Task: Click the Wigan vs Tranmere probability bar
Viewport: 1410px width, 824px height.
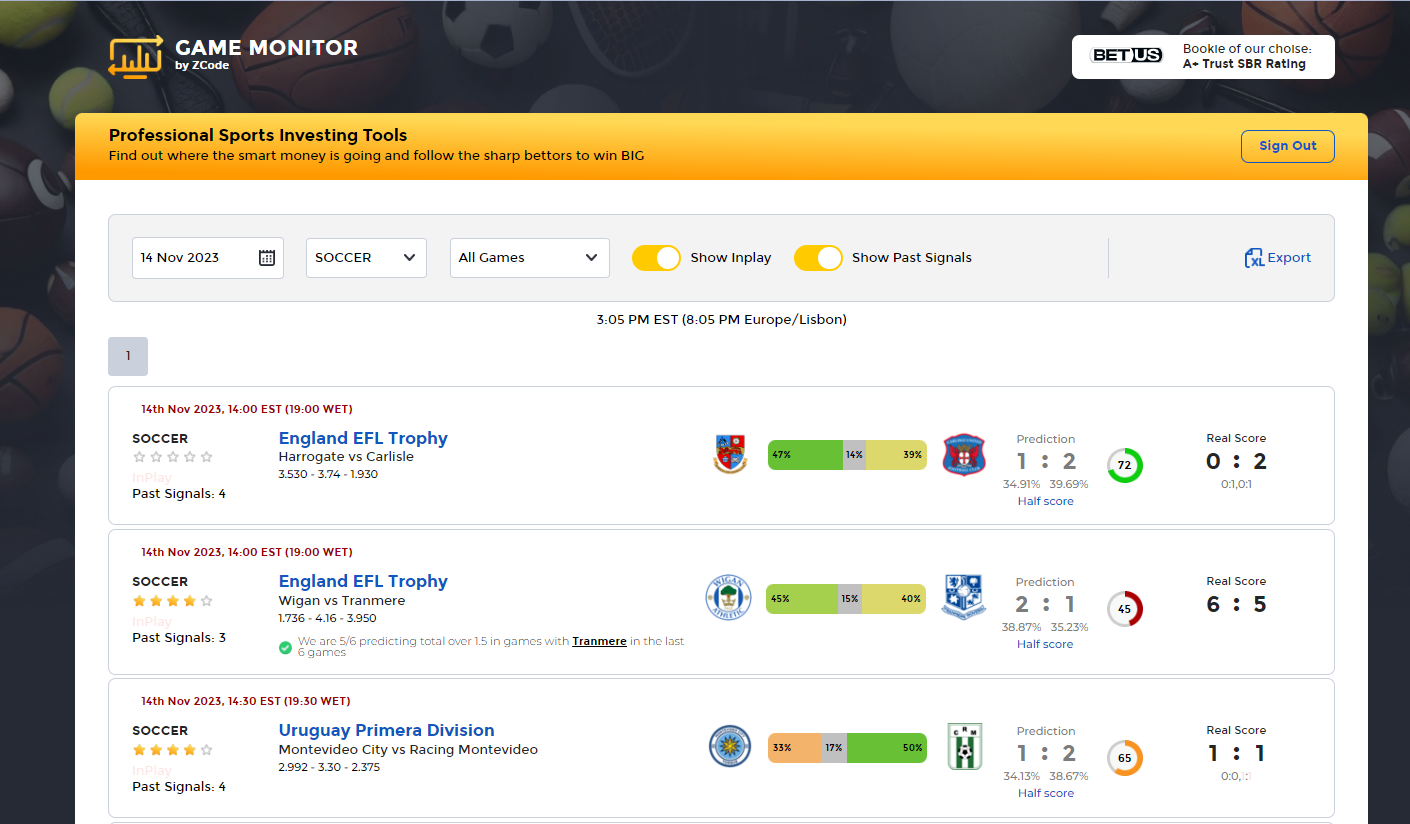Action: [x=846, y=598]
